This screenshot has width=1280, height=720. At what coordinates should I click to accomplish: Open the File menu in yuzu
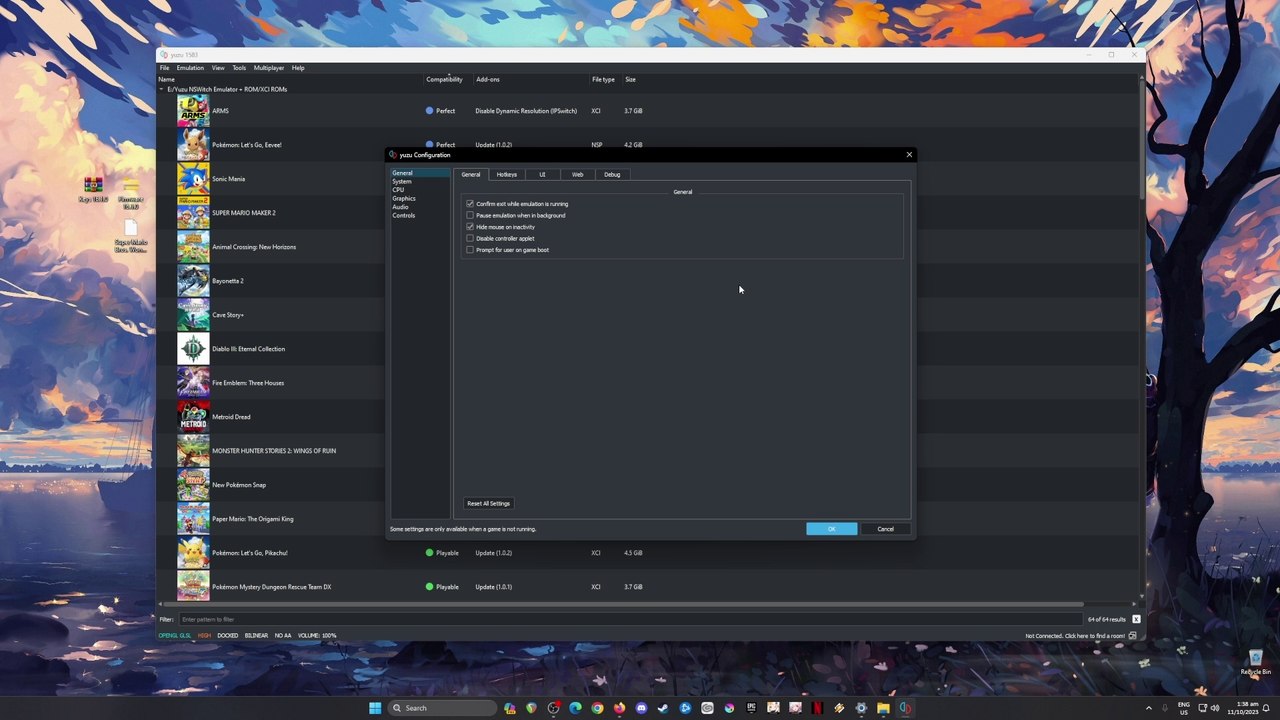(164, 68)
